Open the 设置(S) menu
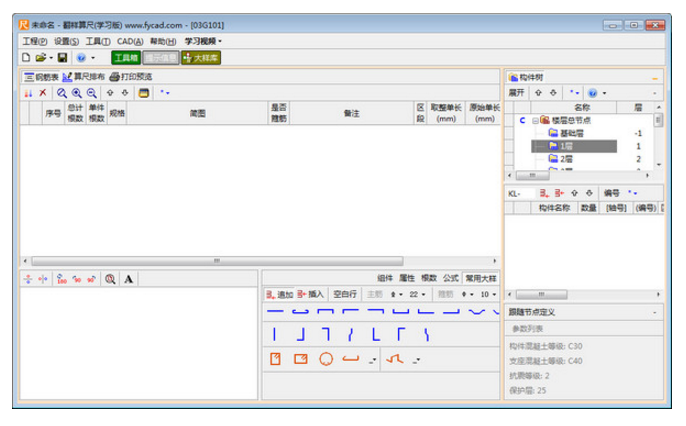The height and width of the screenshot is (426, 686). click(66, 41)
